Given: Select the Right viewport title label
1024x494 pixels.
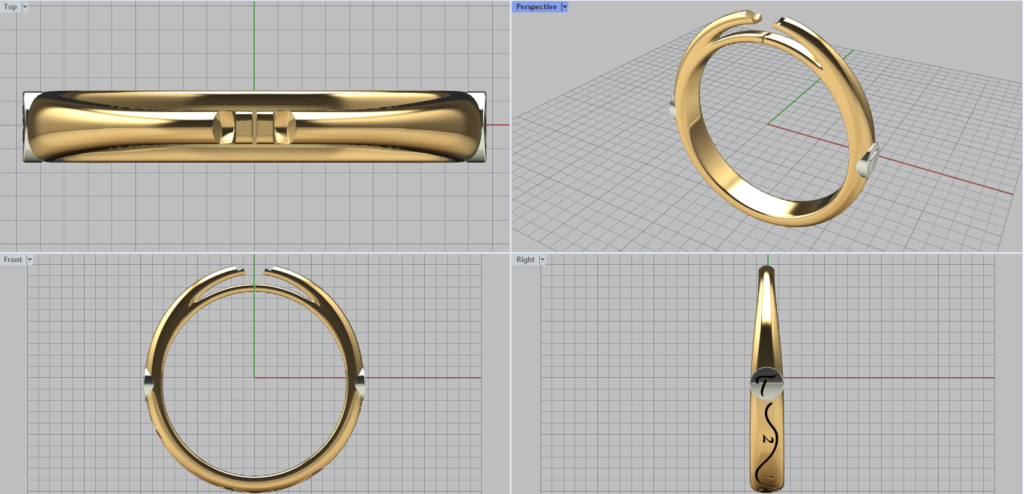Looking at the screenshot, I should click(x=525, y=260).
